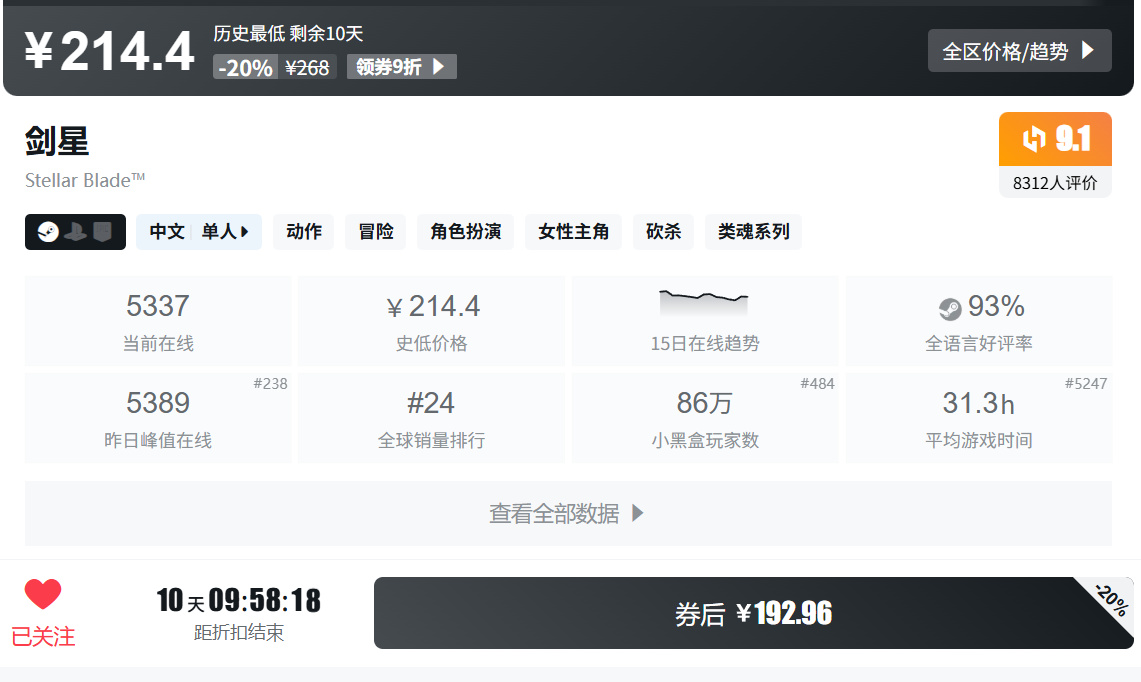The height and width of the screenshot is (682, 1141).
Task: Click the Steam platform icon
Action: point(48,232)
